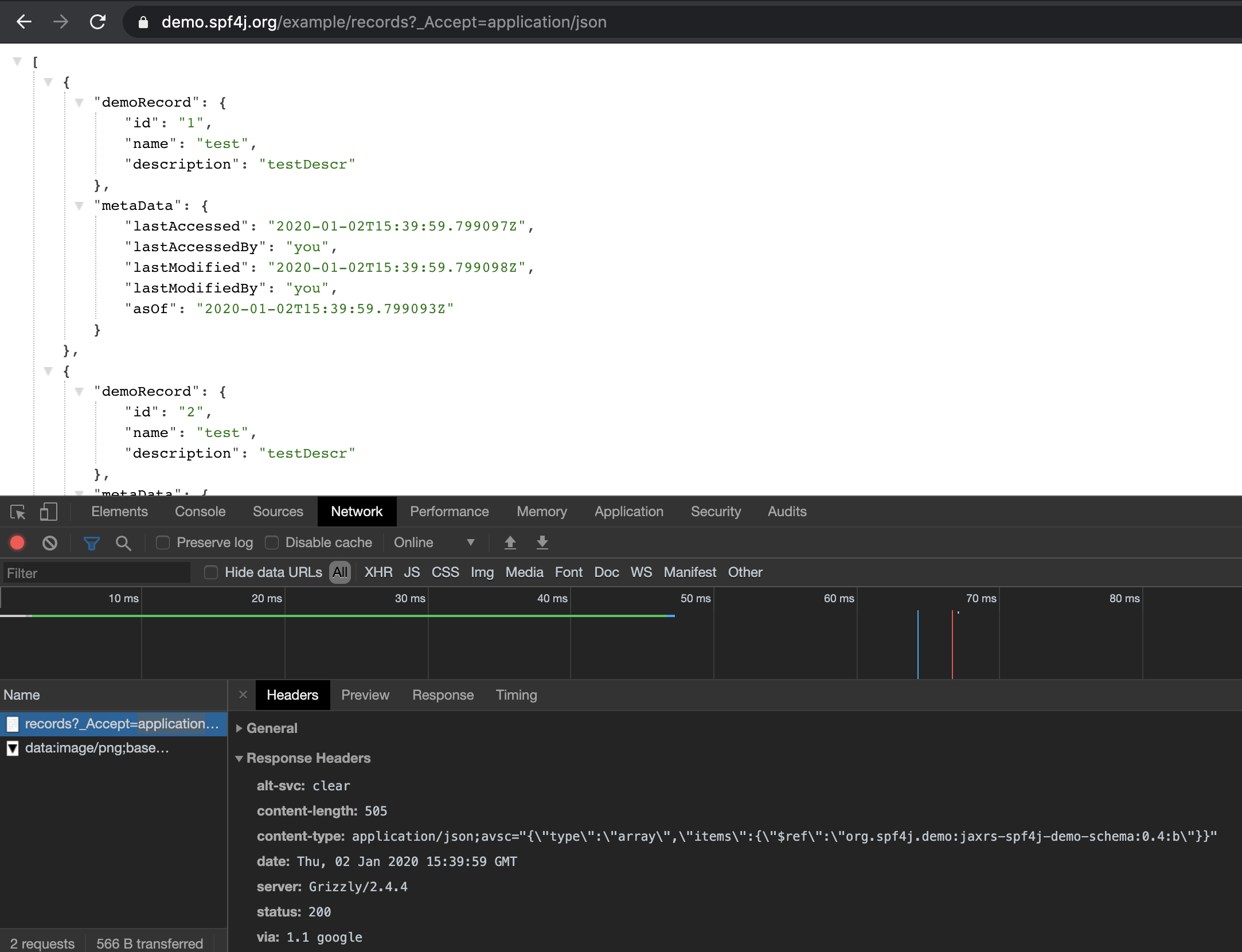1242x952 pixels.
Task: Select the All filter type
Action: click(340, 572)
